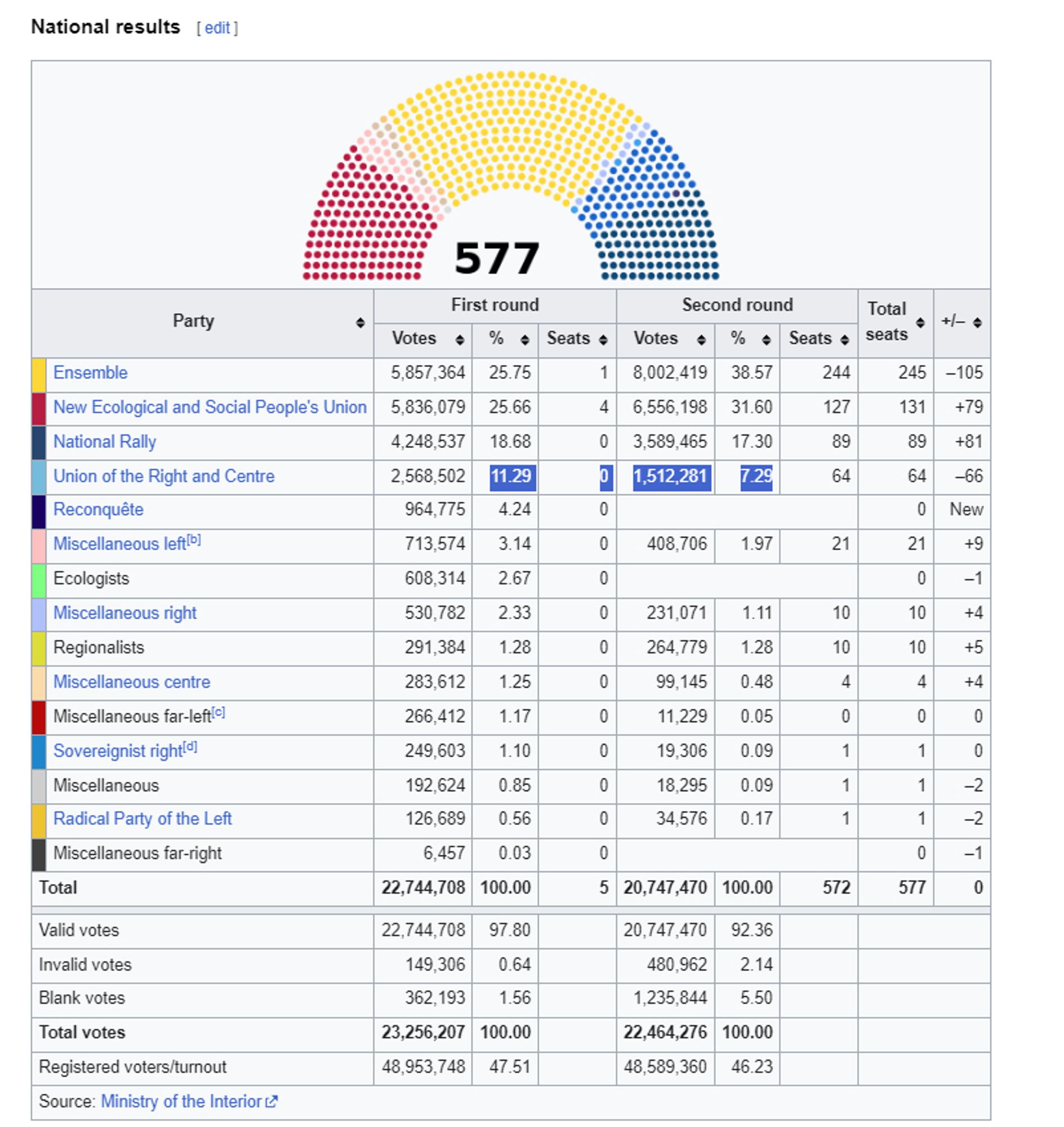Click the crimson NUPES color swatch
The width and height of the screenshot is (1064, 1127).
coord(38,410)
